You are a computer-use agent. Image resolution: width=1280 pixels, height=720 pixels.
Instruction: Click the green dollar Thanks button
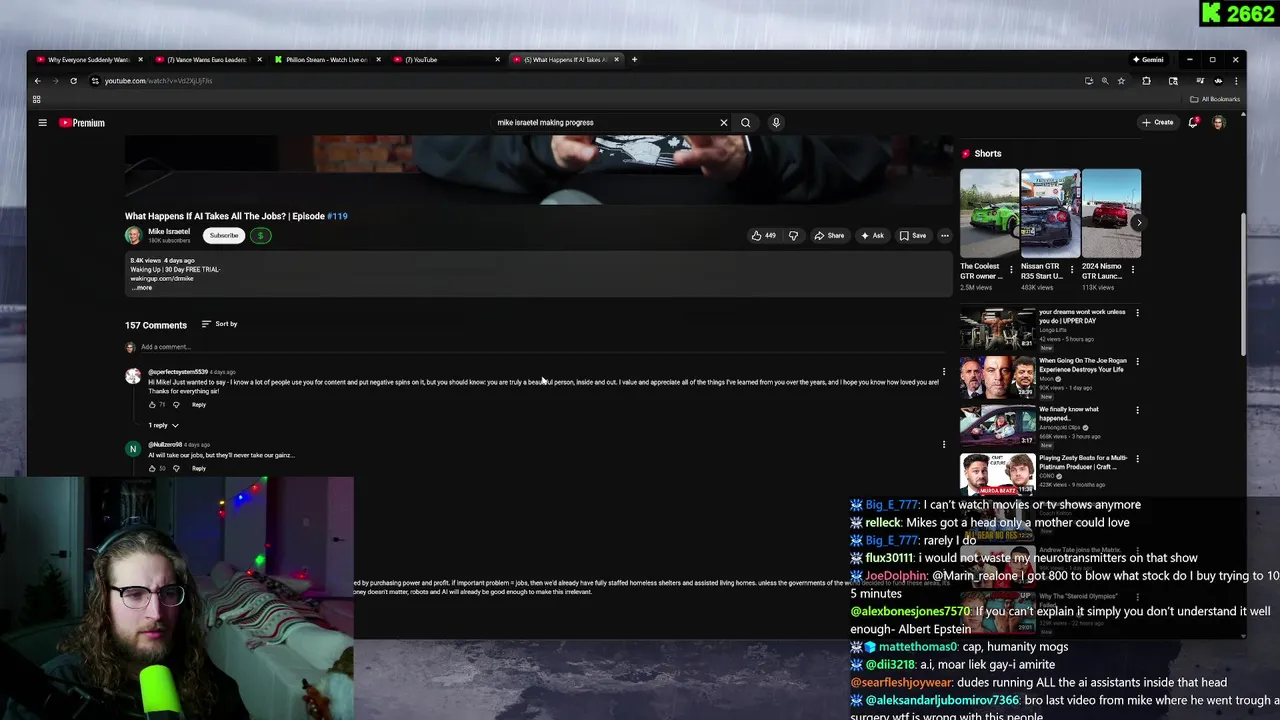[260, 236]
